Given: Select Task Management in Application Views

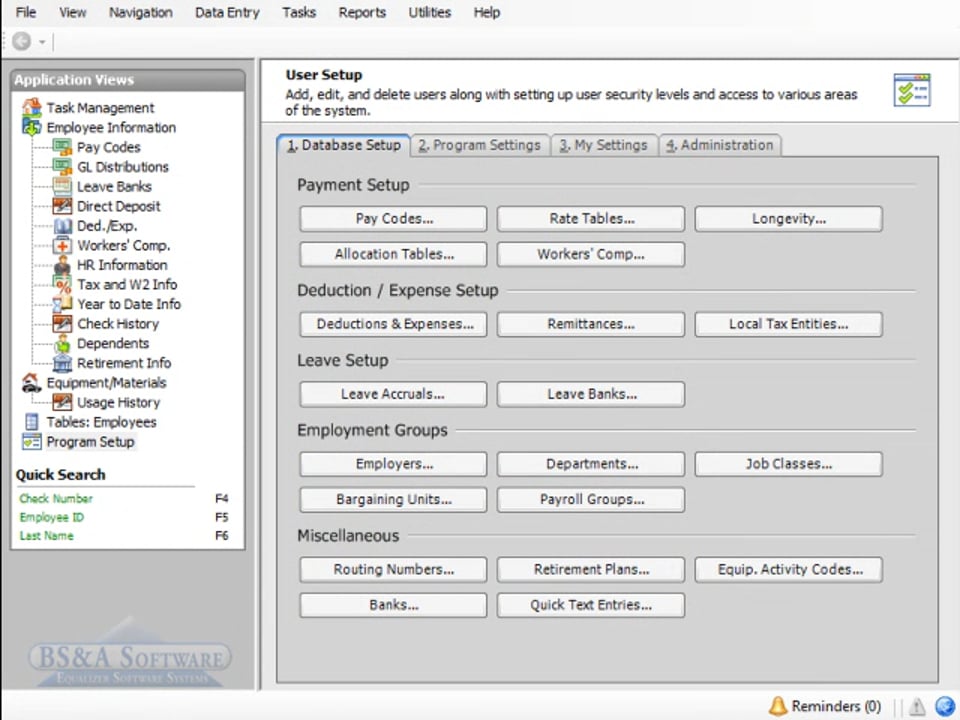Looking at the screenshot, I should point(100,108).
